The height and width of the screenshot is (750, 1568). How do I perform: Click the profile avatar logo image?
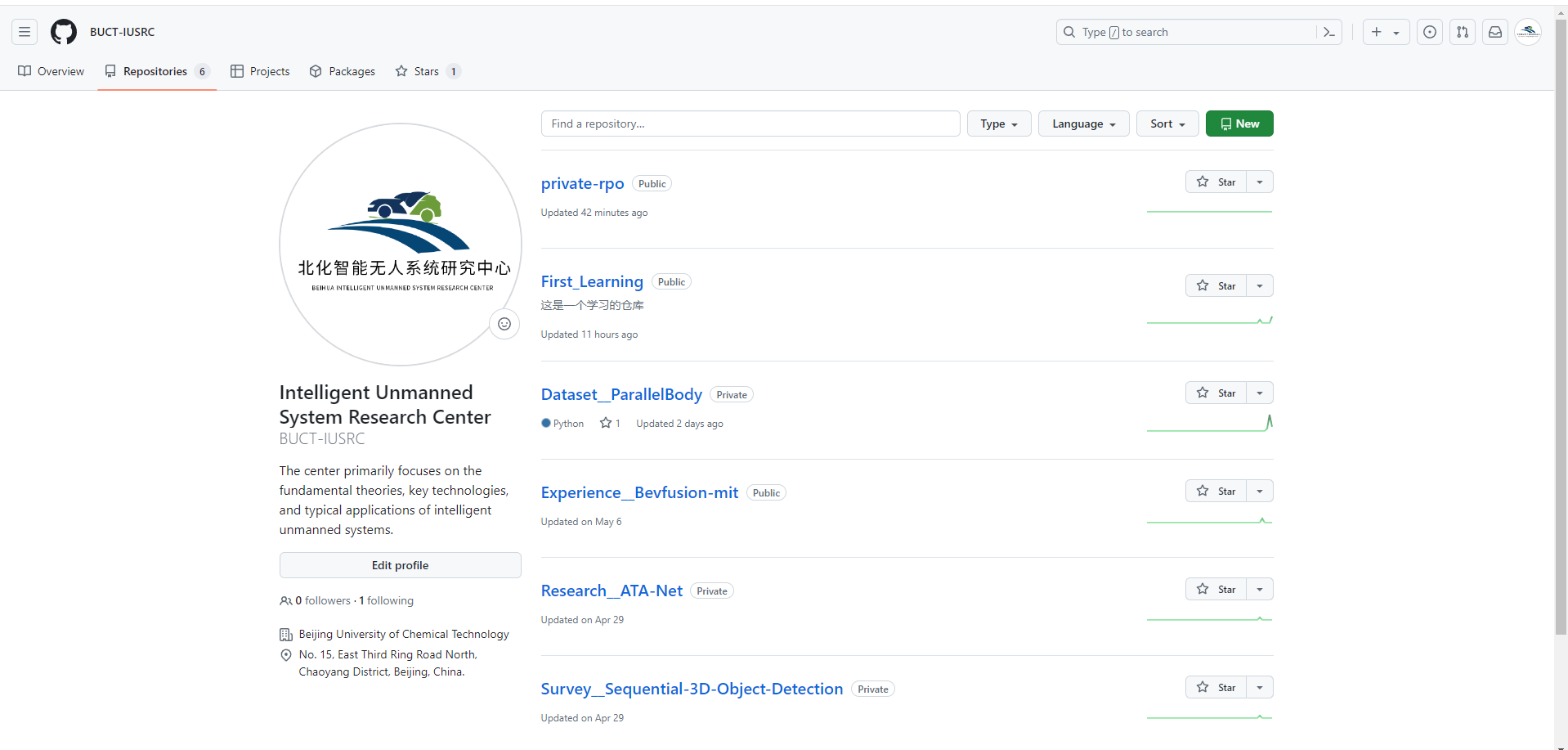coord(401,245)
